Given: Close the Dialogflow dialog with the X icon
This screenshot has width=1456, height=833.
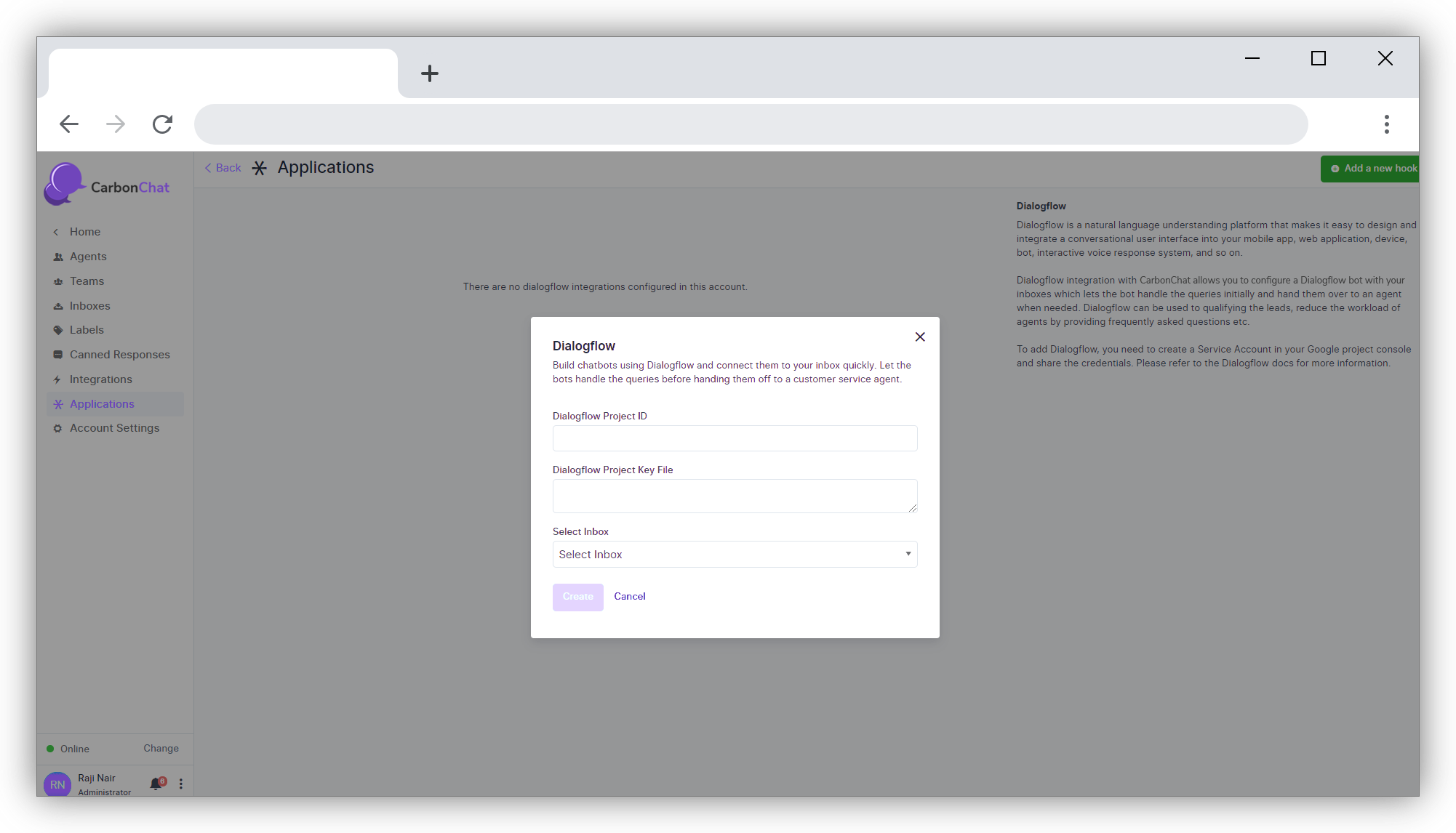Looking at the screenshot, I should pos(920,337).
